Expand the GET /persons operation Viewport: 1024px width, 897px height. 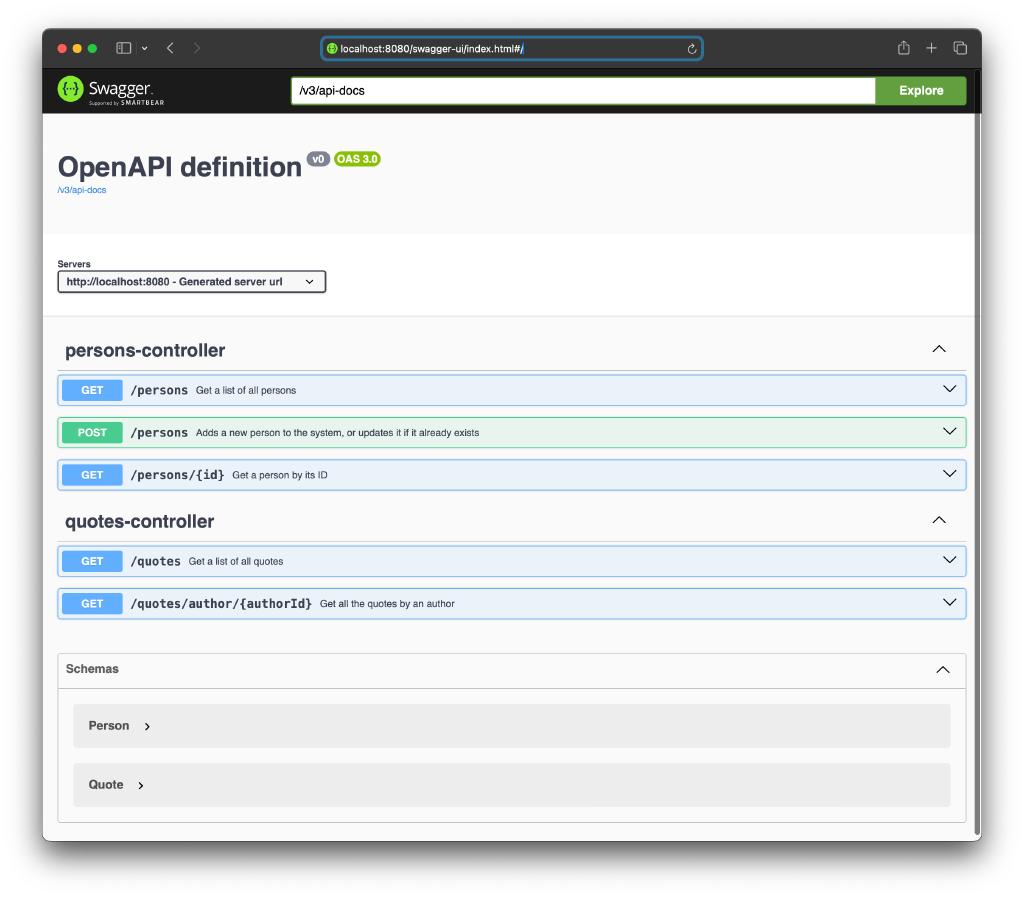tap(948, 389)
